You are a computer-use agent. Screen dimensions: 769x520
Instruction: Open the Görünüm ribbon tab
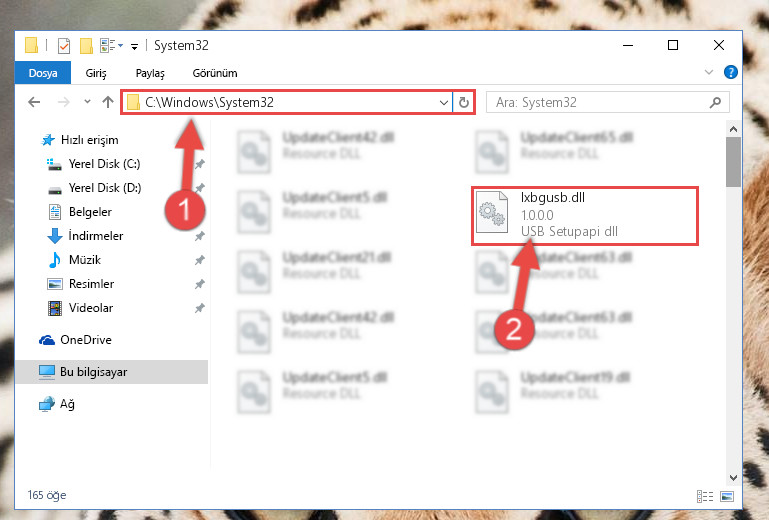(215, 73)
